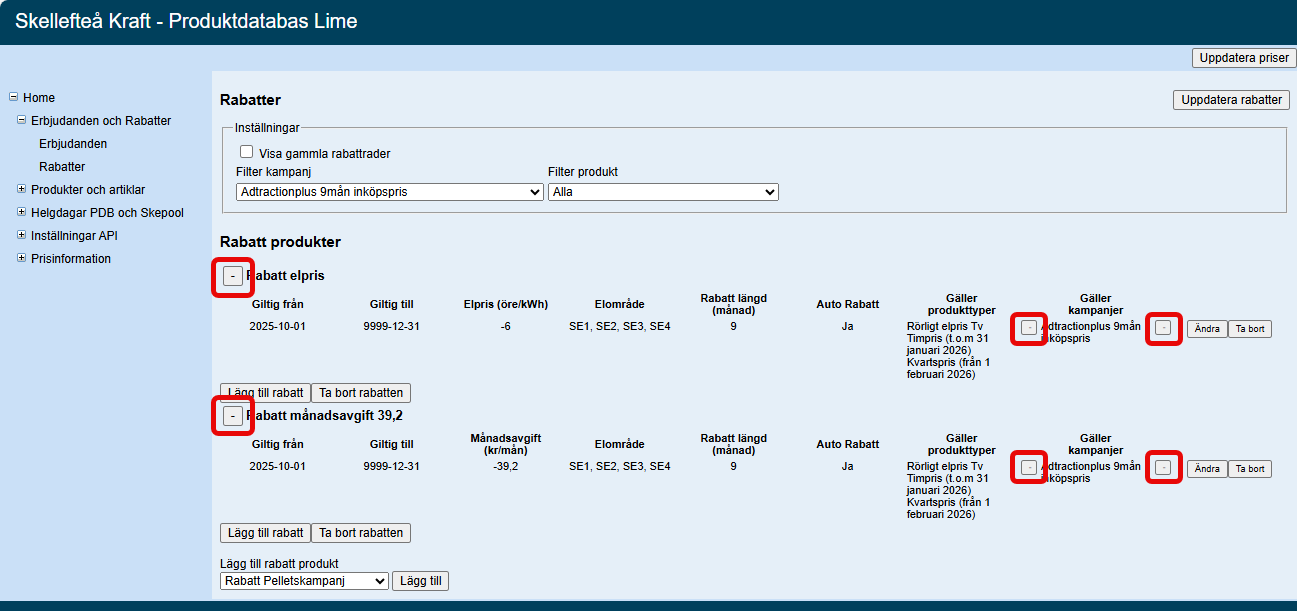This screenshot has height=611, width=1297.
Task: Collapse the Rabatt elpris section with minus button
Action: [x=233, y=276]
